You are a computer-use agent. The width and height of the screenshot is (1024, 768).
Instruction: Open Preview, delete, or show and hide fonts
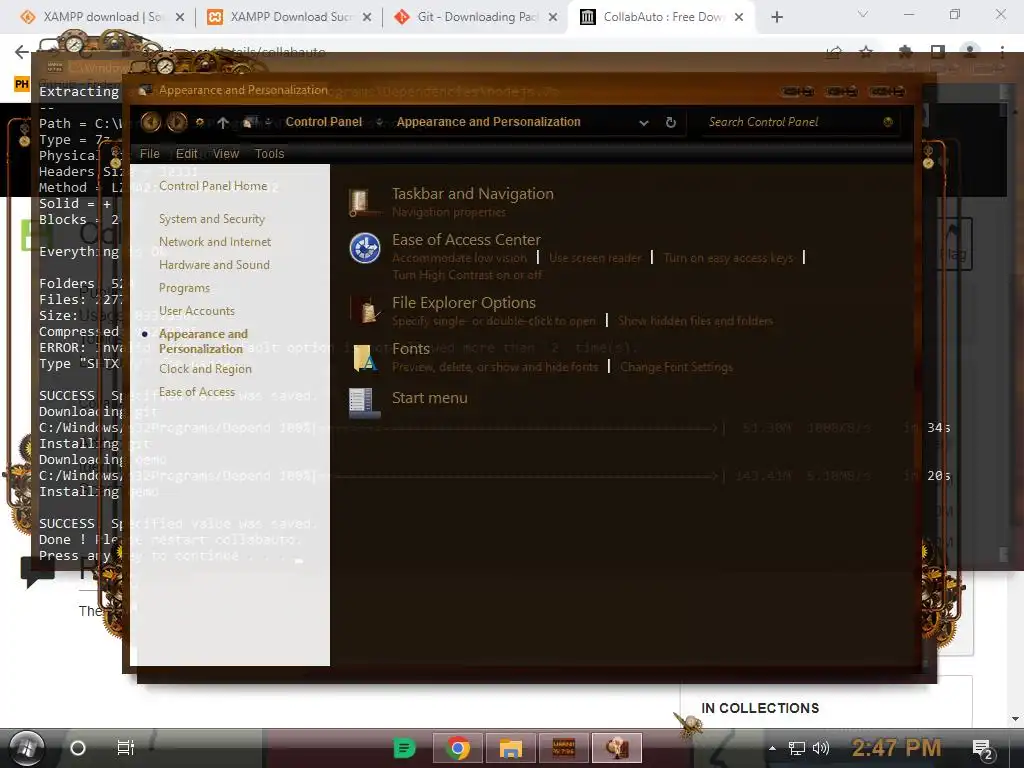[495, 367]
